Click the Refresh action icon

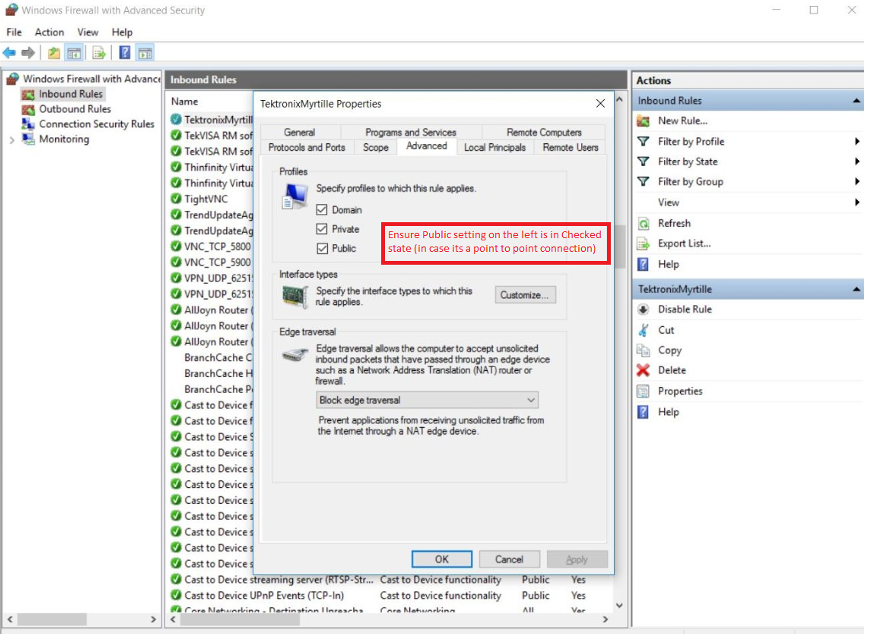pyautogui.click(x=644, y=223)
